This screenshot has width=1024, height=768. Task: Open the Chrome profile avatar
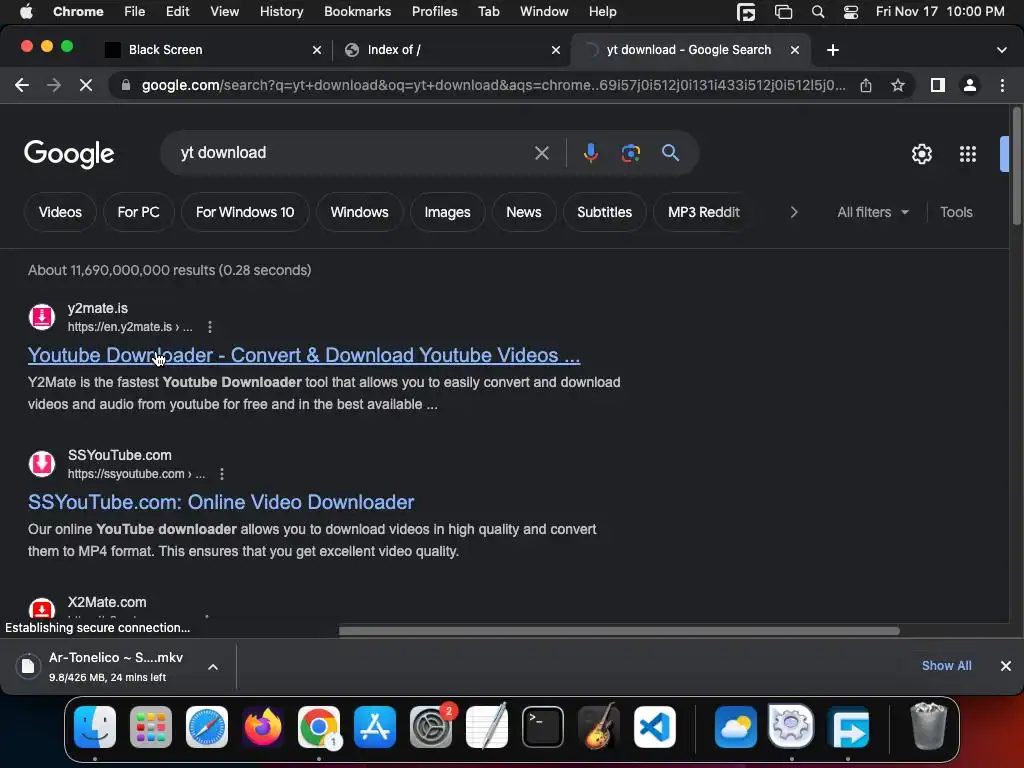(x=970, y=85)
